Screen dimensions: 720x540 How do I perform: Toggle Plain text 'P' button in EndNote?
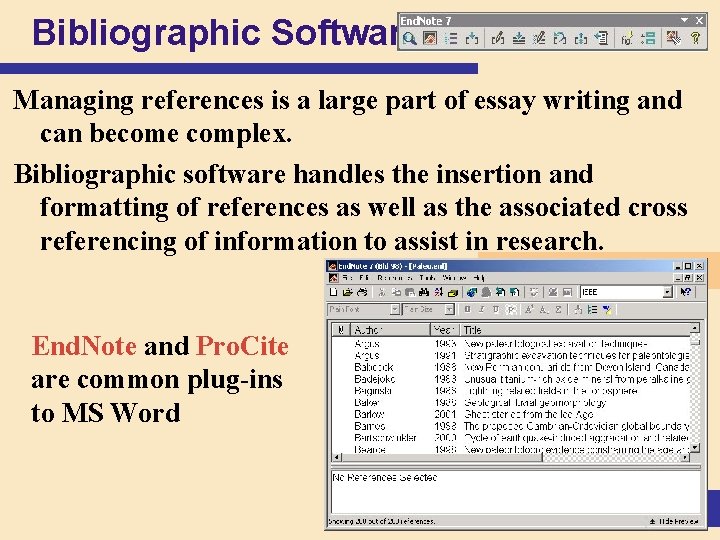pos(511,309)
